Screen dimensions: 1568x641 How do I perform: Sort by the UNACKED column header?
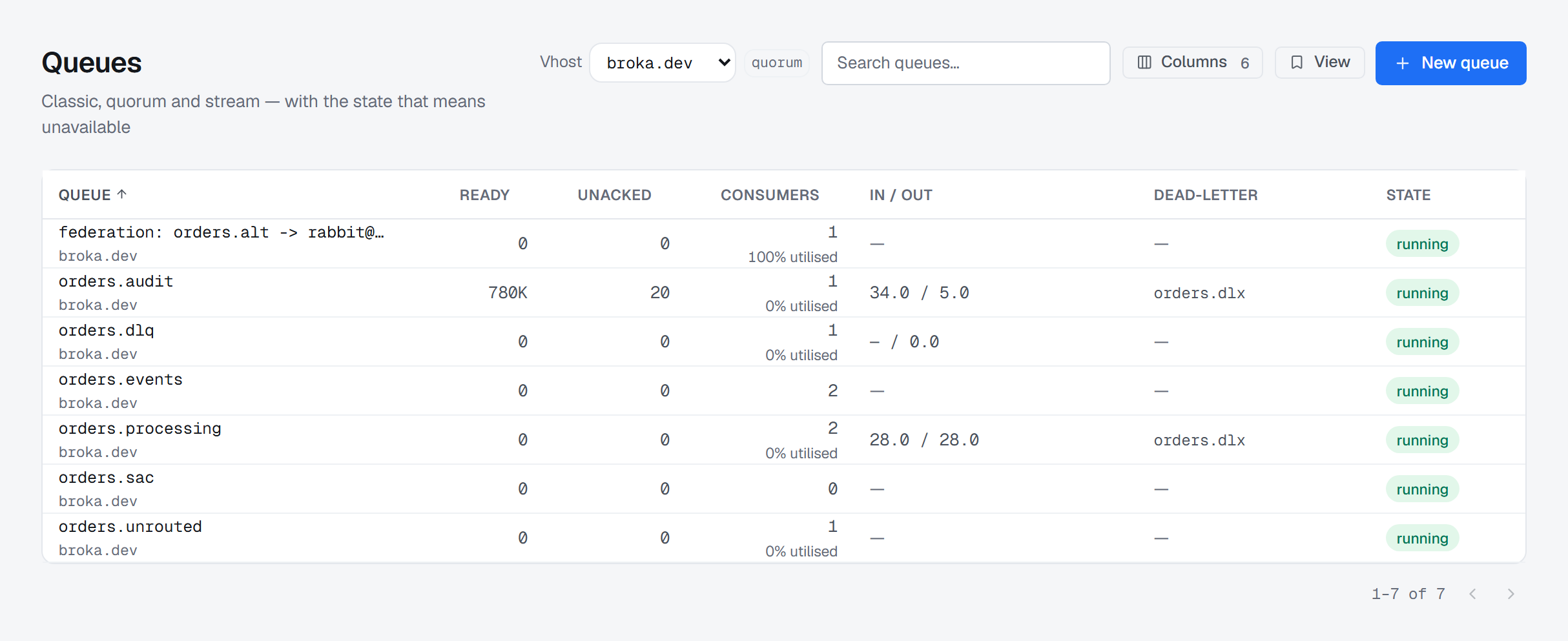click(614, 195)
